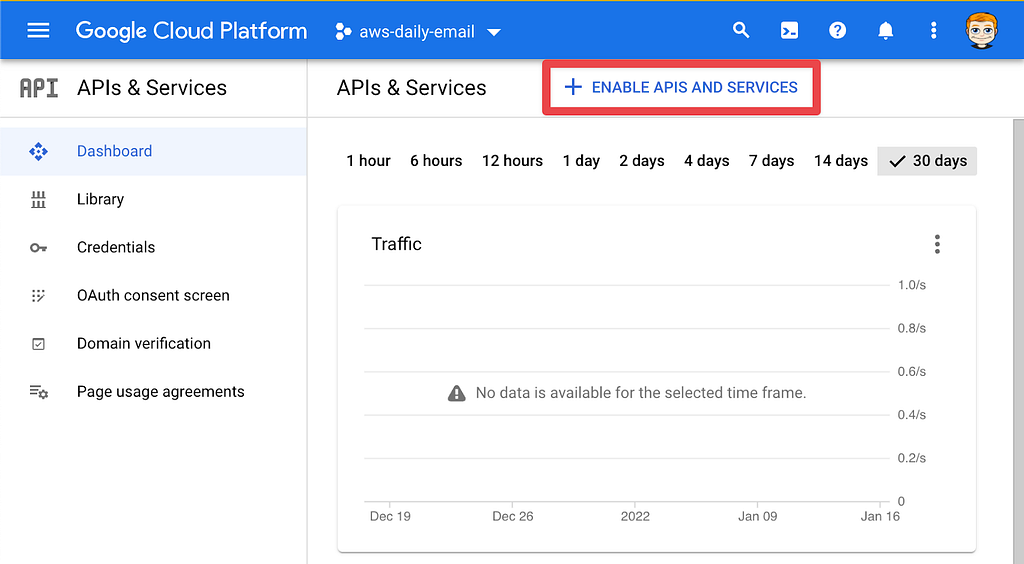Click the 2022 axis label
The height and width of the screenshot is (564, 1024).
pos(635,516)
